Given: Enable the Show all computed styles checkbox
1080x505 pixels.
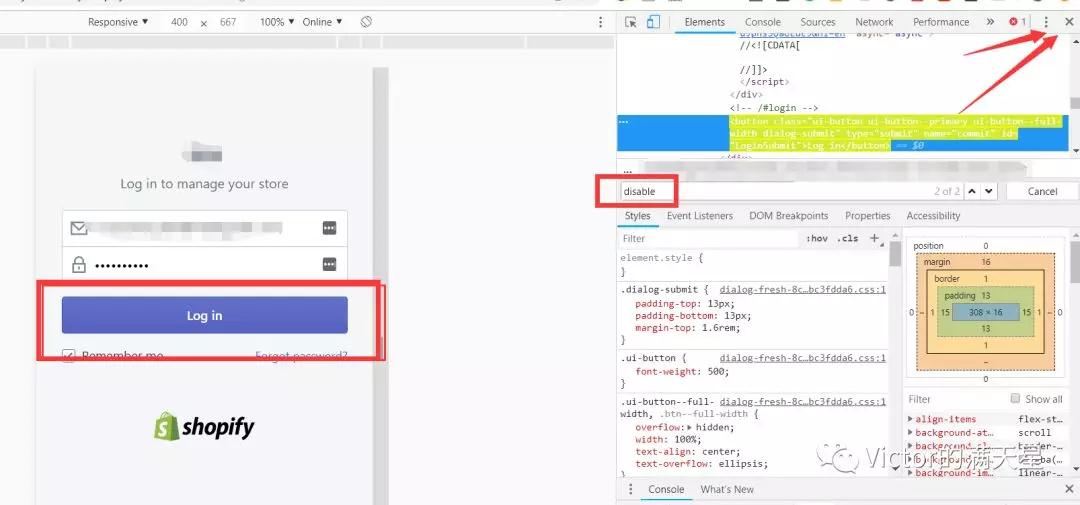Looking at the screenshot, I should click(1015, 399).
